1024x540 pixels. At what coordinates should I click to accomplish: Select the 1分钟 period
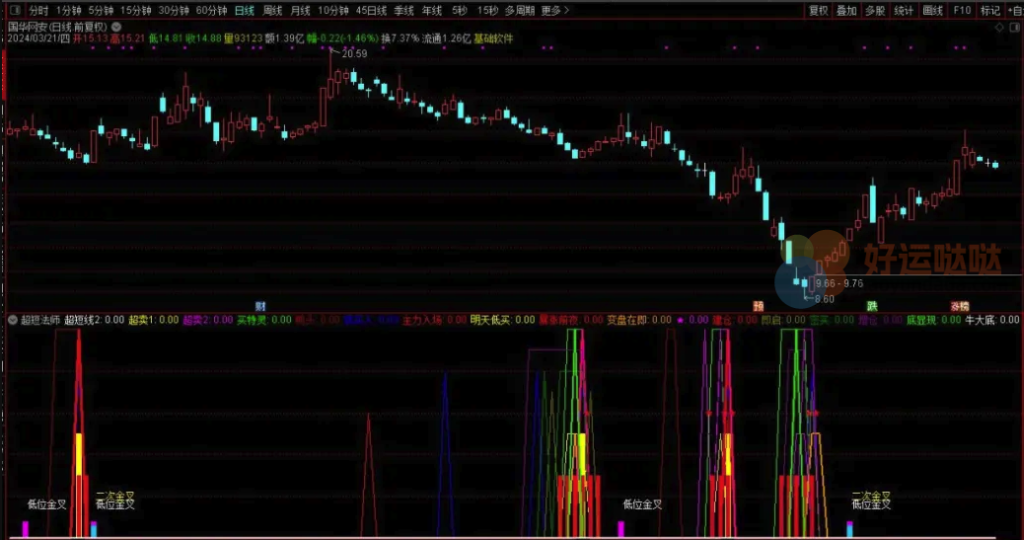click(69, 10)
